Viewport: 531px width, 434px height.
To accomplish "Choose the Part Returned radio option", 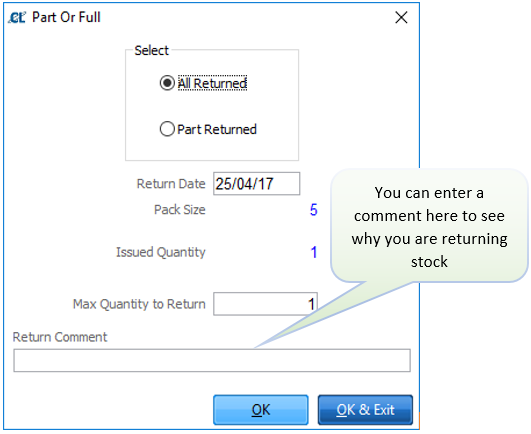I will point(167,129).
